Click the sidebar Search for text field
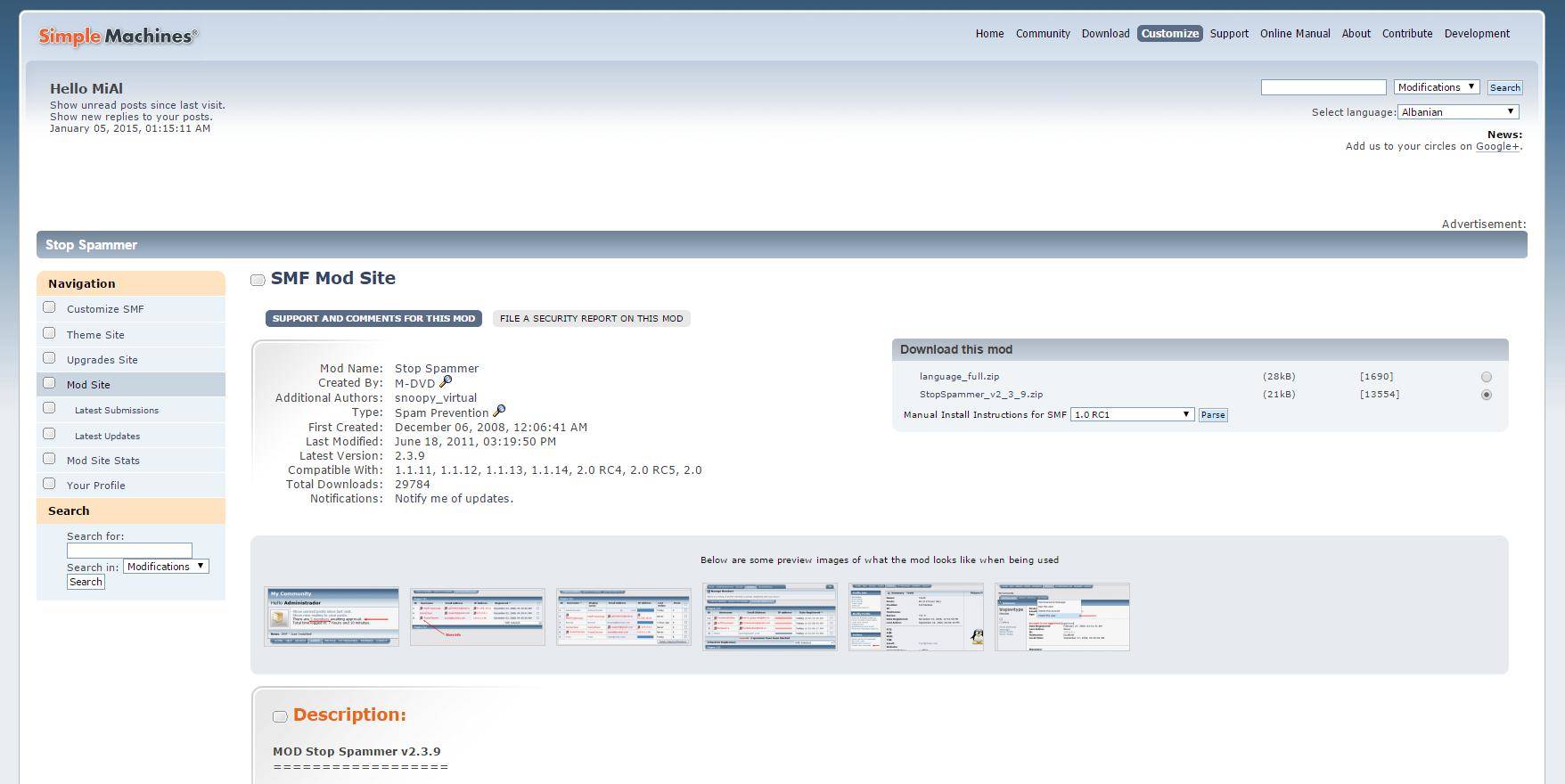The width and height of the screenshot is (1565, 784). (x=129, y=551)
